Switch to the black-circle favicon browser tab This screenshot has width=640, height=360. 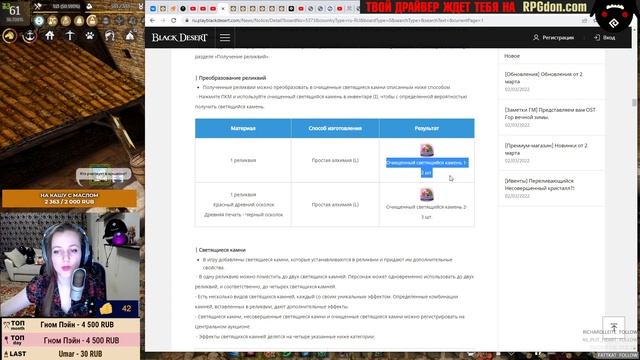pos(183,8)
